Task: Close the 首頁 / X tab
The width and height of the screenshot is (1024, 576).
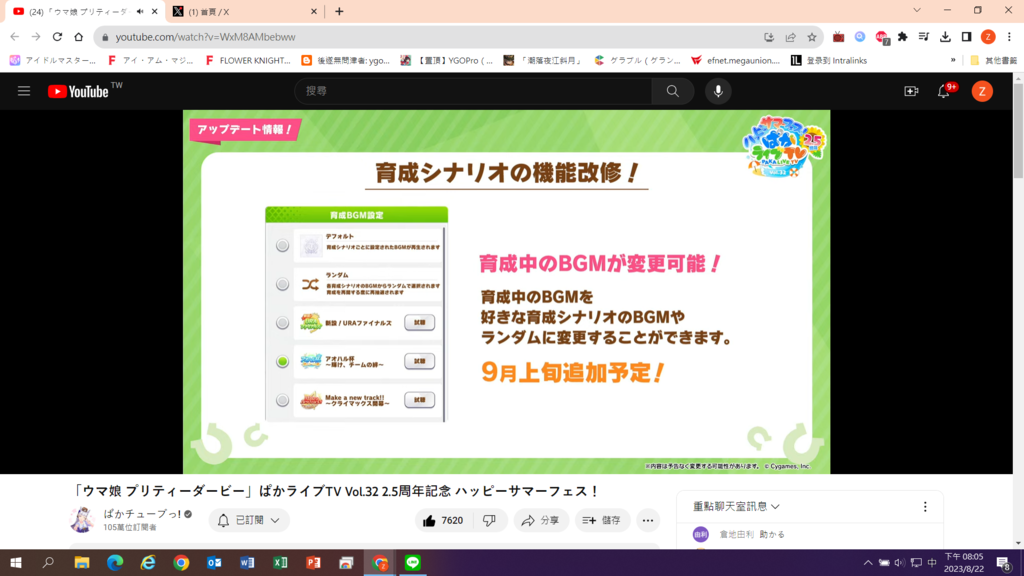Action: pos(313,12)
